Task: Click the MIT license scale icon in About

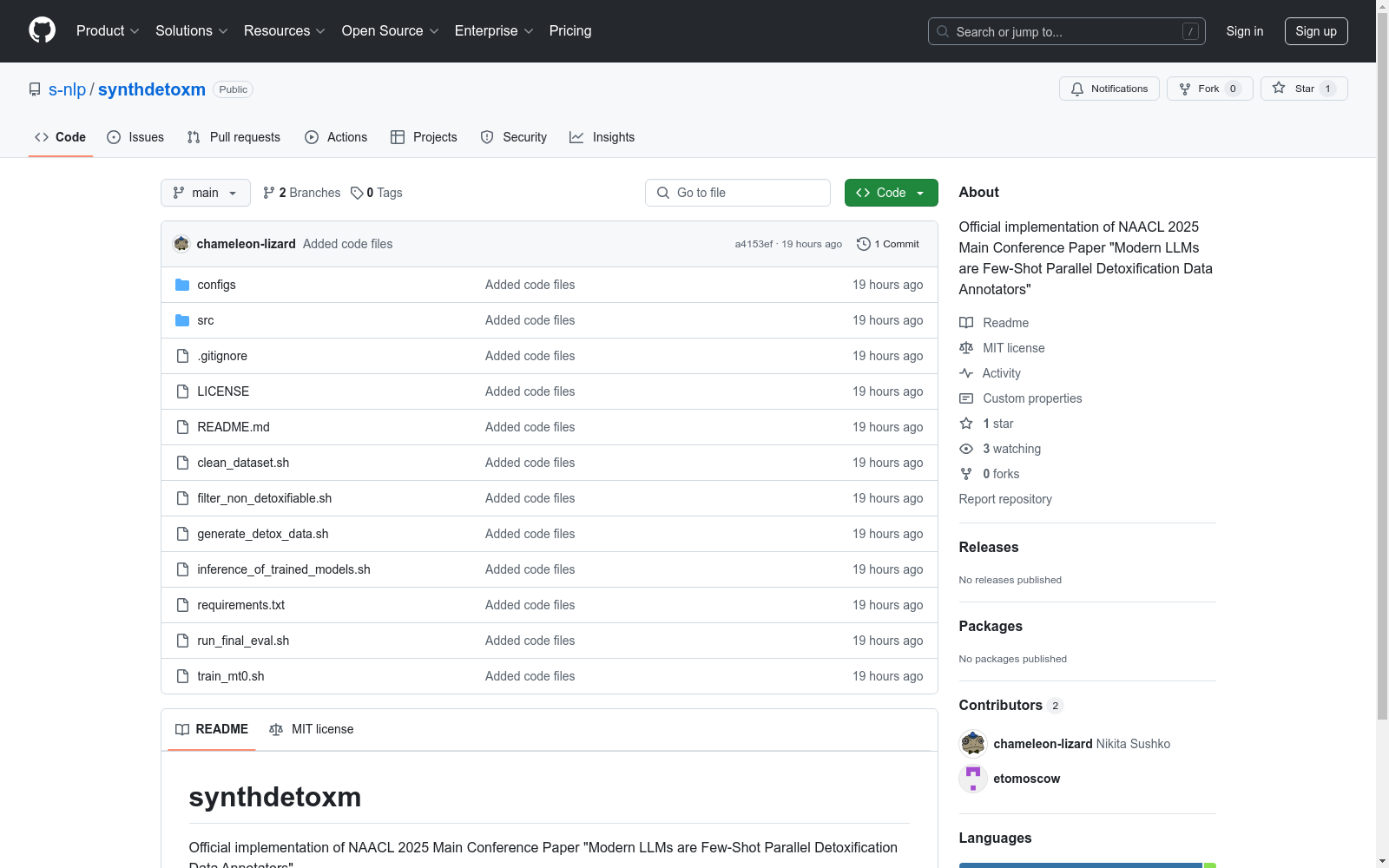Action: point(966,348)
